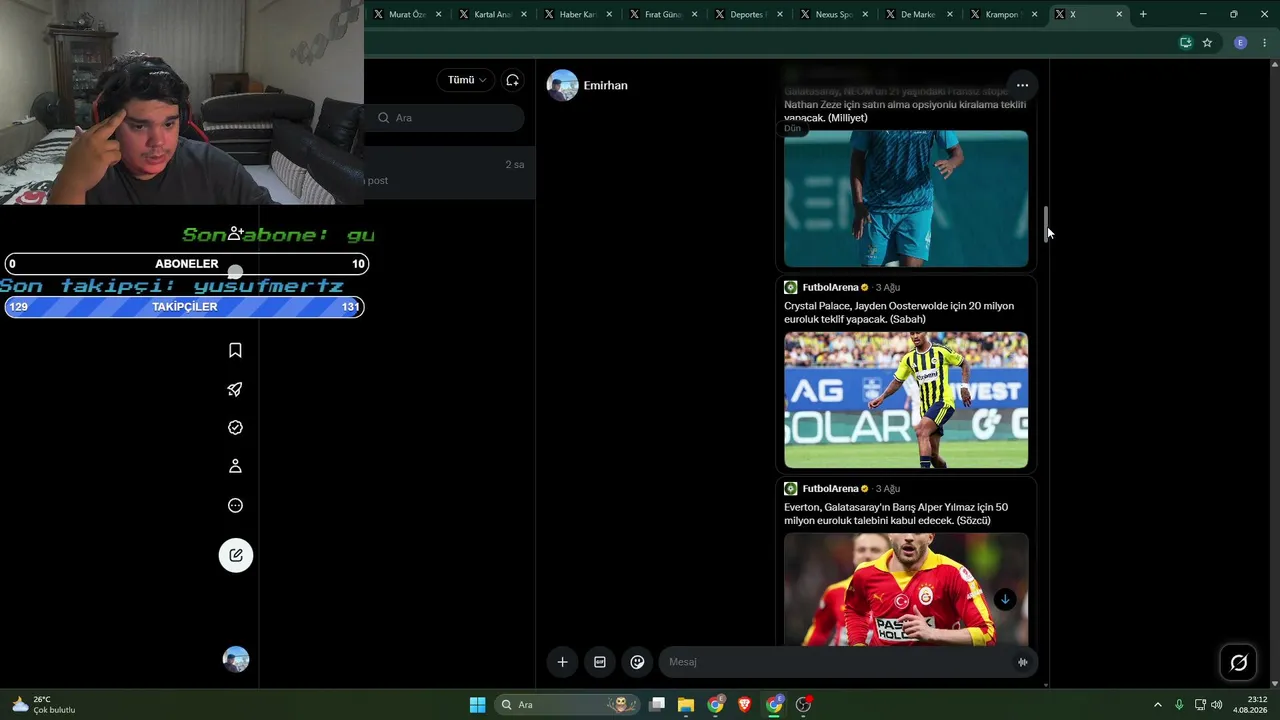Show hidden system tray icons
This screenshot has height=720, width=1280.
[x=1158, y=704]
